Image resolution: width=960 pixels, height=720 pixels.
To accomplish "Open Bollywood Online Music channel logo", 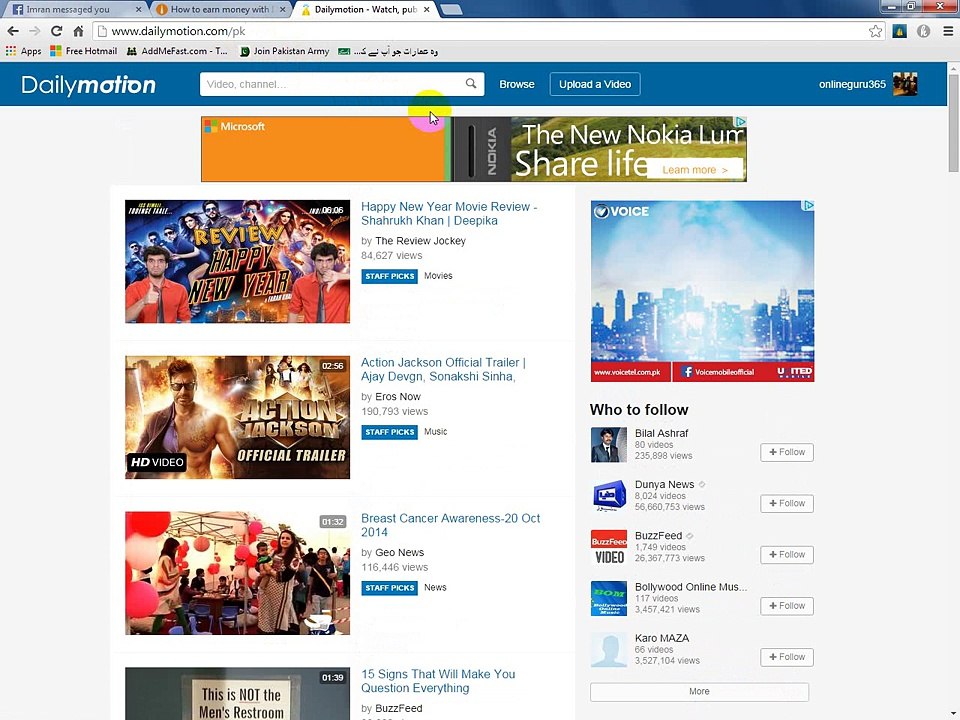I will click(x=609, y=598).
